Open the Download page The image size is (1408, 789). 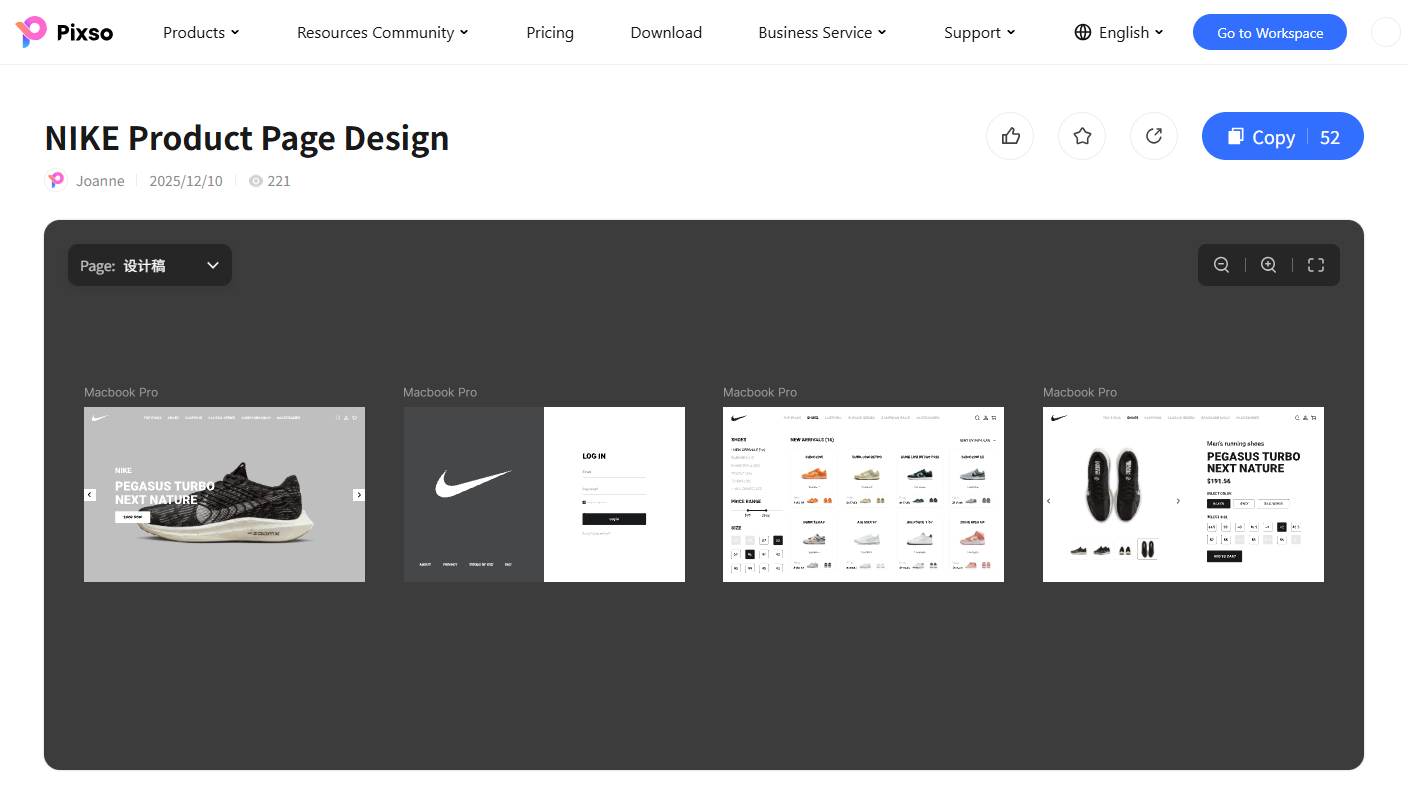coord(666,32)
